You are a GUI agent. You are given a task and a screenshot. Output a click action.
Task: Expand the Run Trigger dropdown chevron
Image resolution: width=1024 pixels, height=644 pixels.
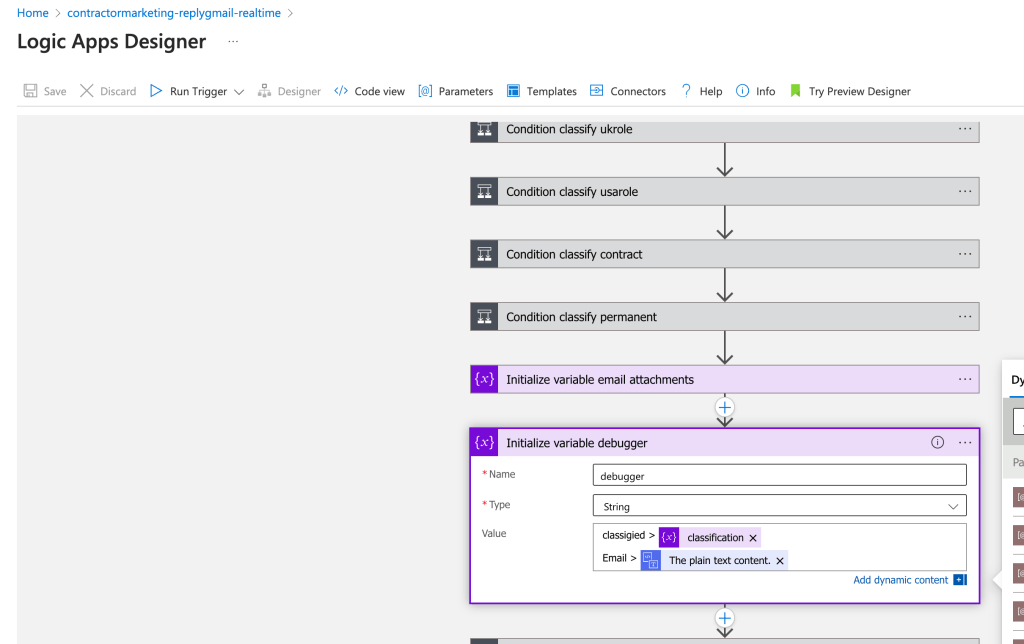tap(239, 92)
